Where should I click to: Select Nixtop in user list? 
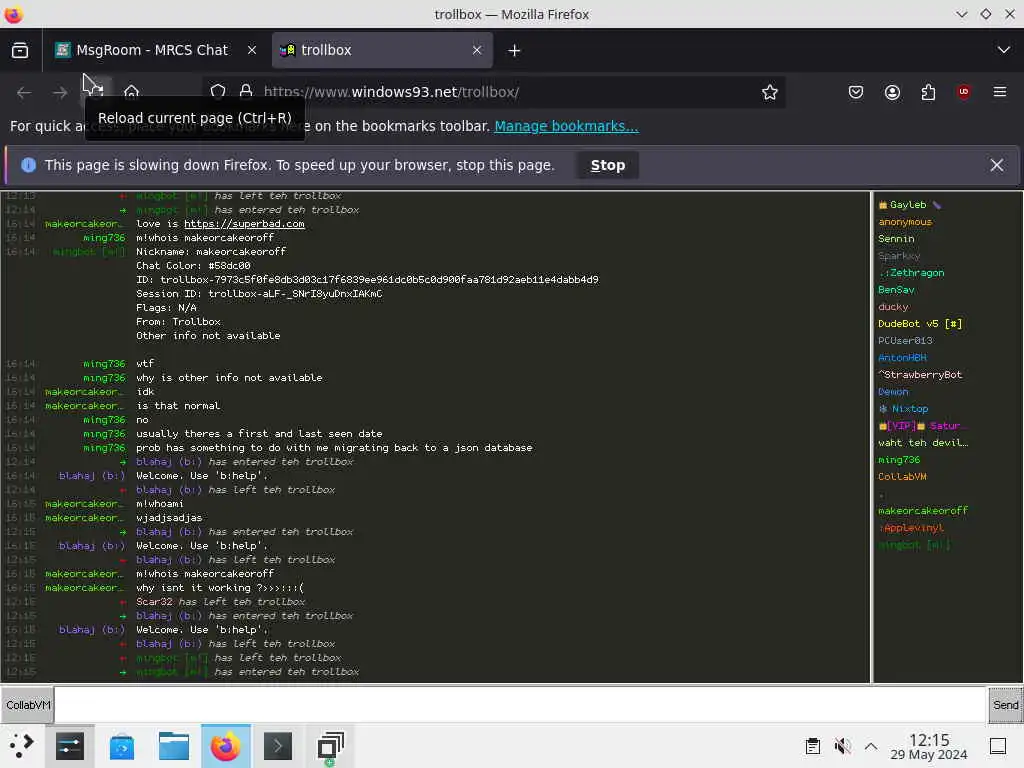904,409
